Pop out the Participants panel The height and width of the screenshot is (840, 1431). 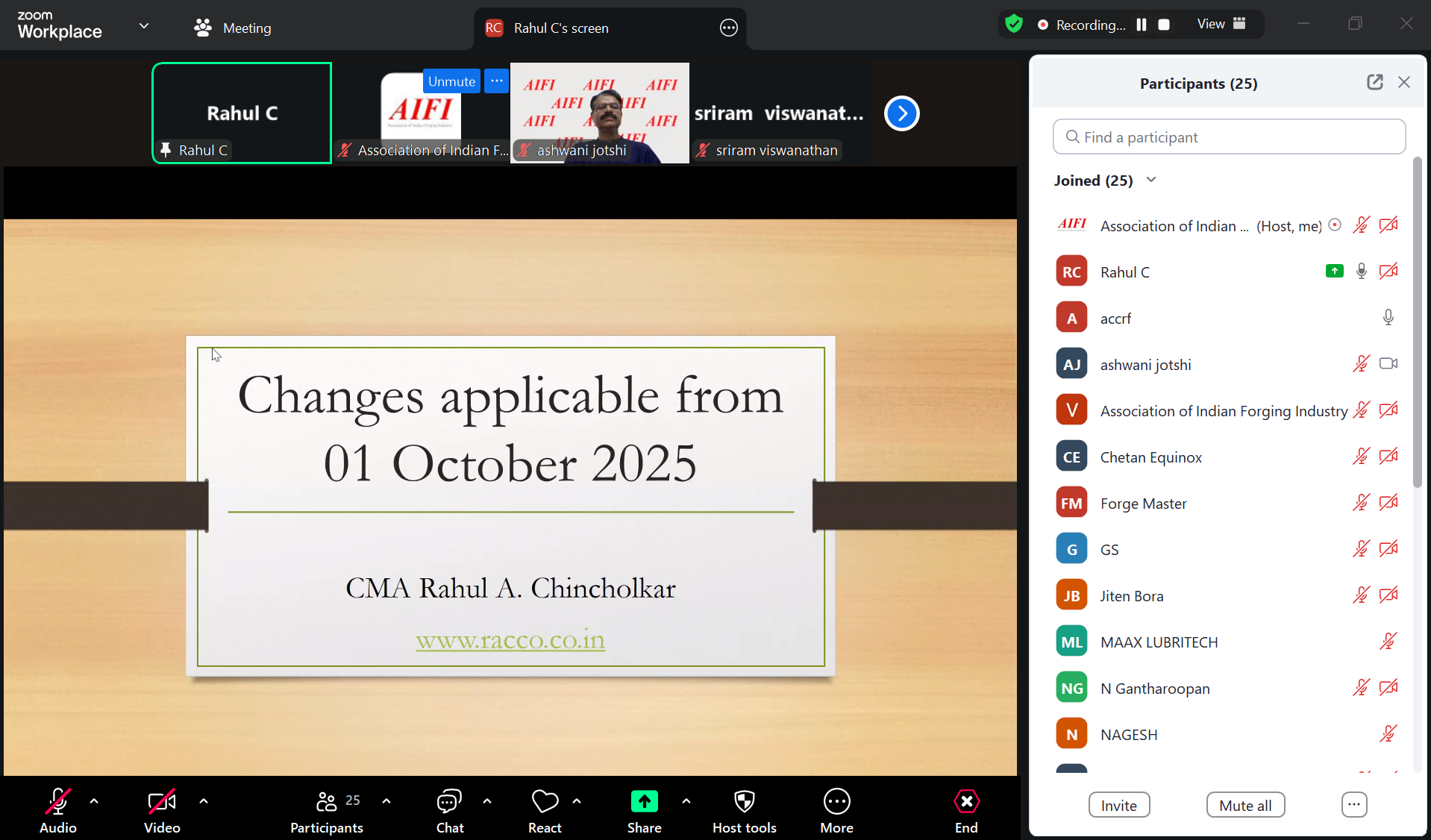click(1374, 83)
